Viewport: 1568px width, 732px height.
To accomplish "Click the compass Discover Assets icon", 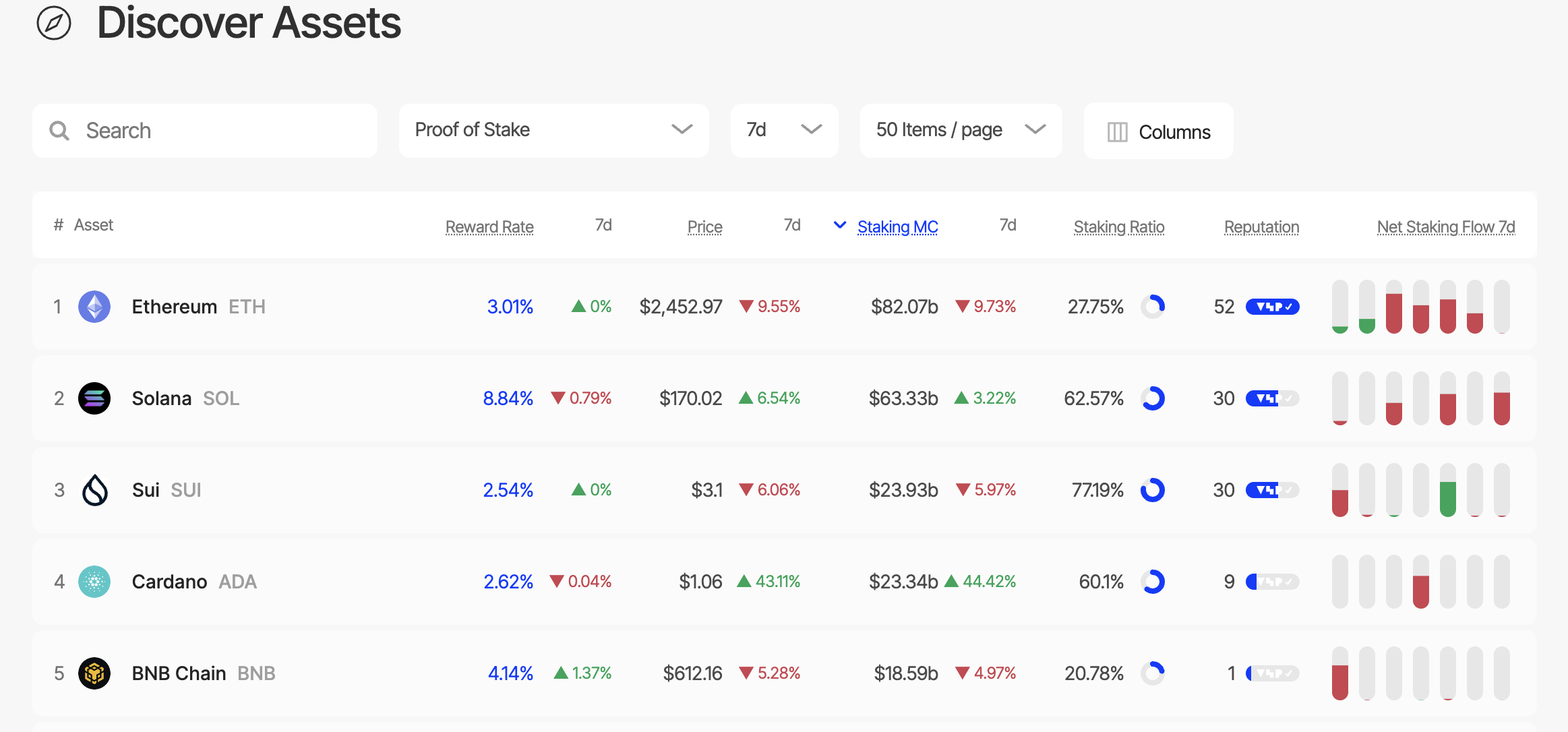I will (54, 24).
